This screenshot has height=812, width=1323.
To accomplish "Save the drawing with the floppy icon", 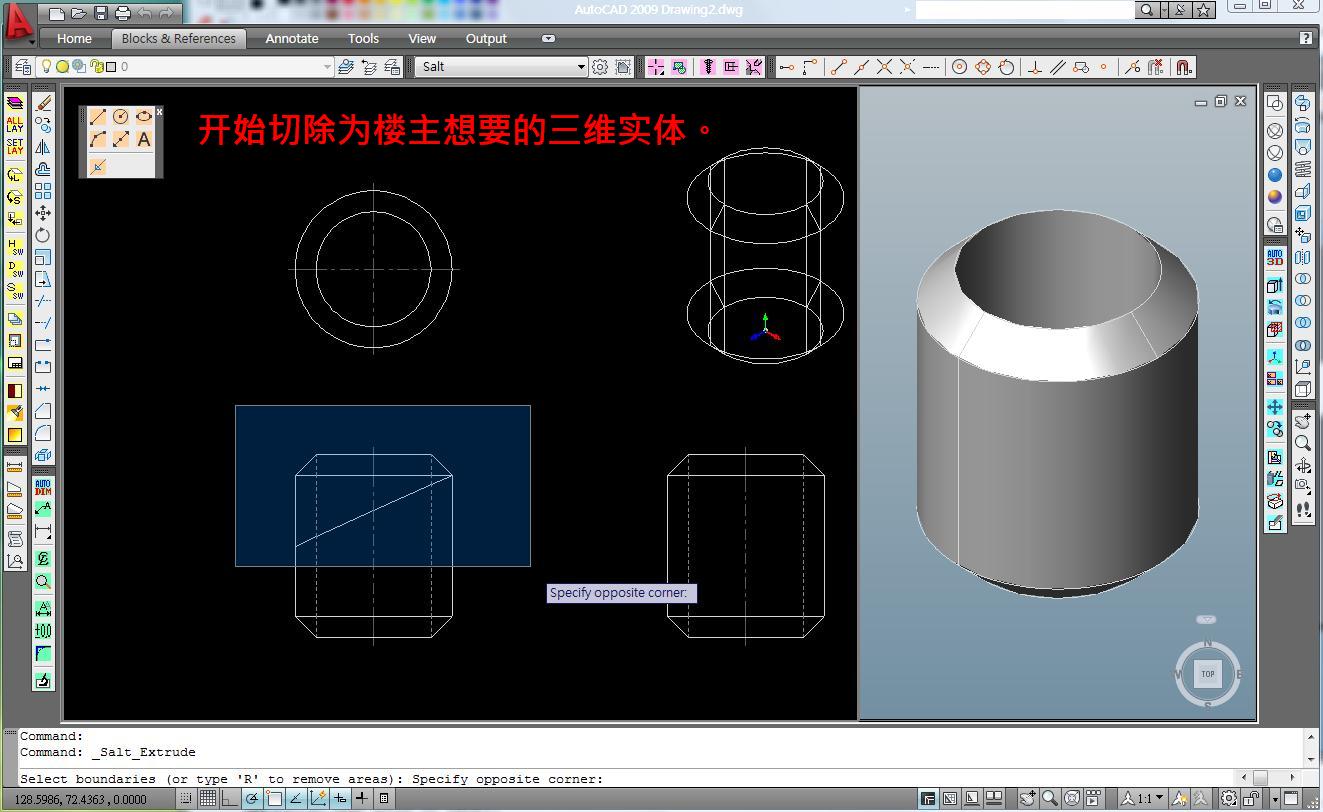I will point(101,13).
